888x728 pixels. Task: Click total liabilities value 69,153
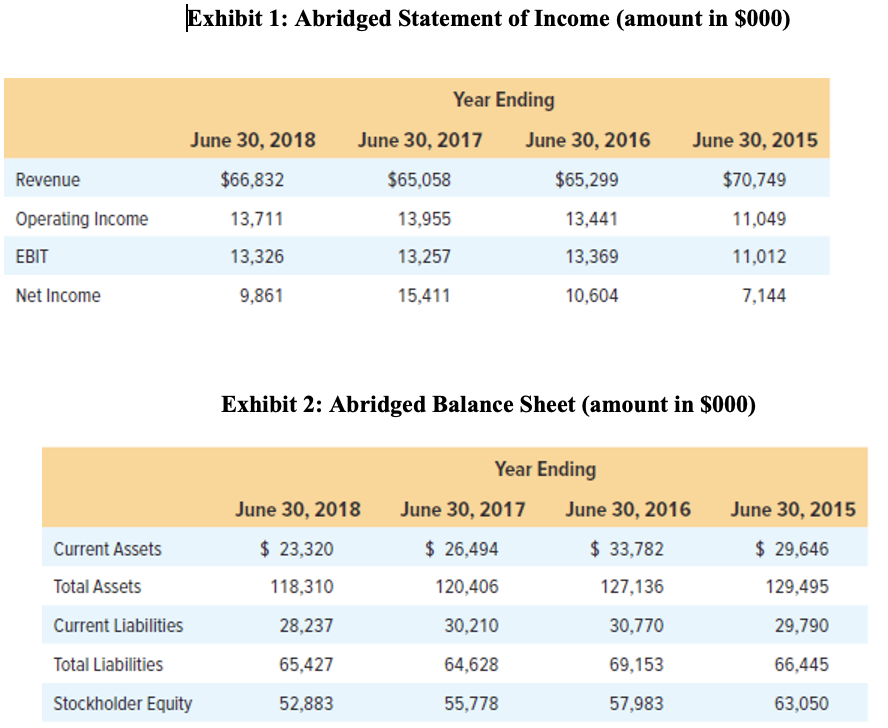tap(637, 665)
